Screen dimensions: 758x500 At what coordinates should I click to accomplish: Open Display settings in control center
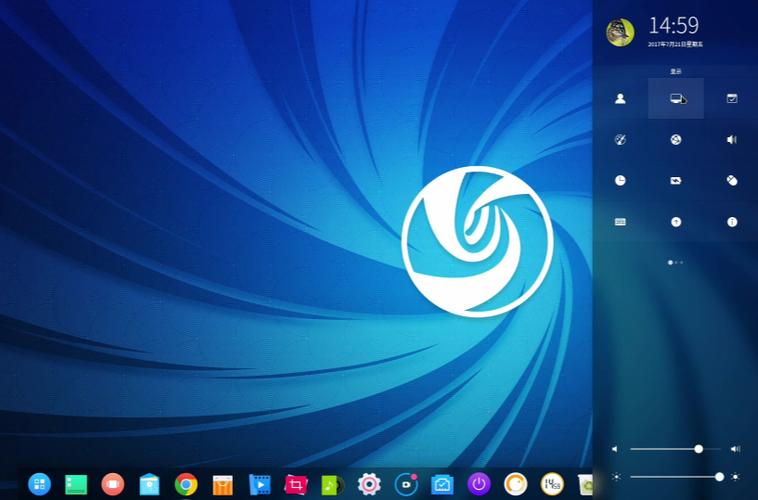[676, 99]
